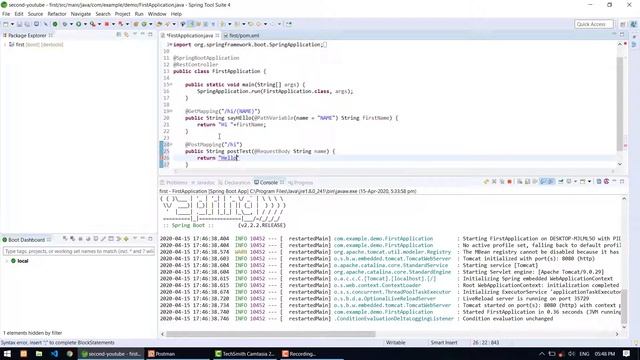
Task: Click the 'Smart Insert' status bar entry
Action: [x=444, y=342]
